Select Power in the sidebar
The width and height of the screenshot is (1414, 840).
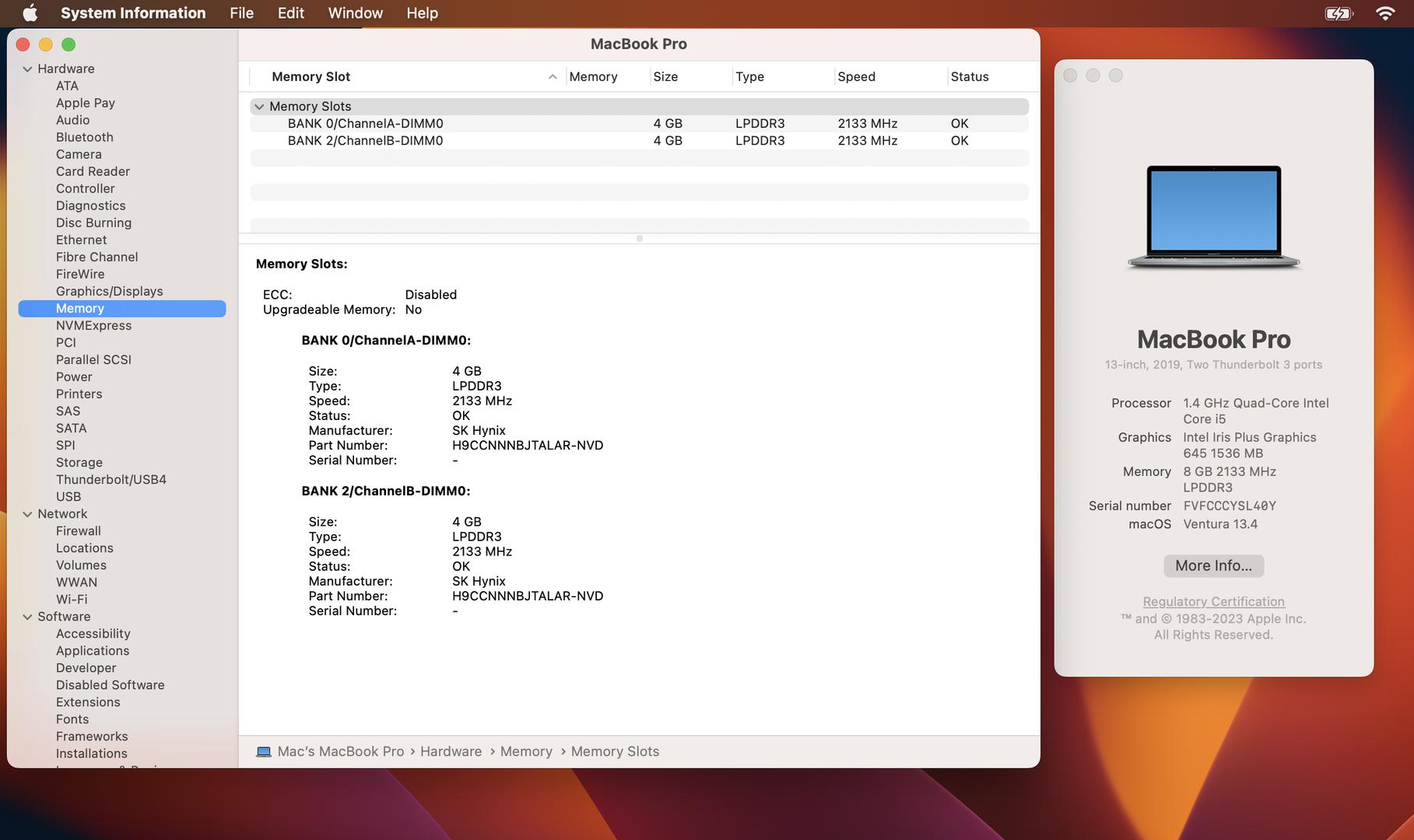pyautogui.click(x=74, y=376)
